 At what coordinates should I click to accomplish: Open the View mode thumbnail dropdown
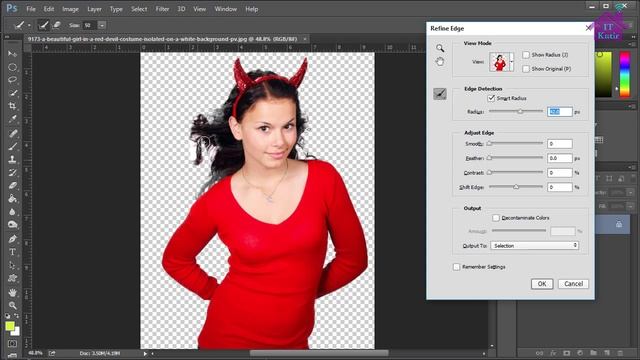tap(512, 62)
